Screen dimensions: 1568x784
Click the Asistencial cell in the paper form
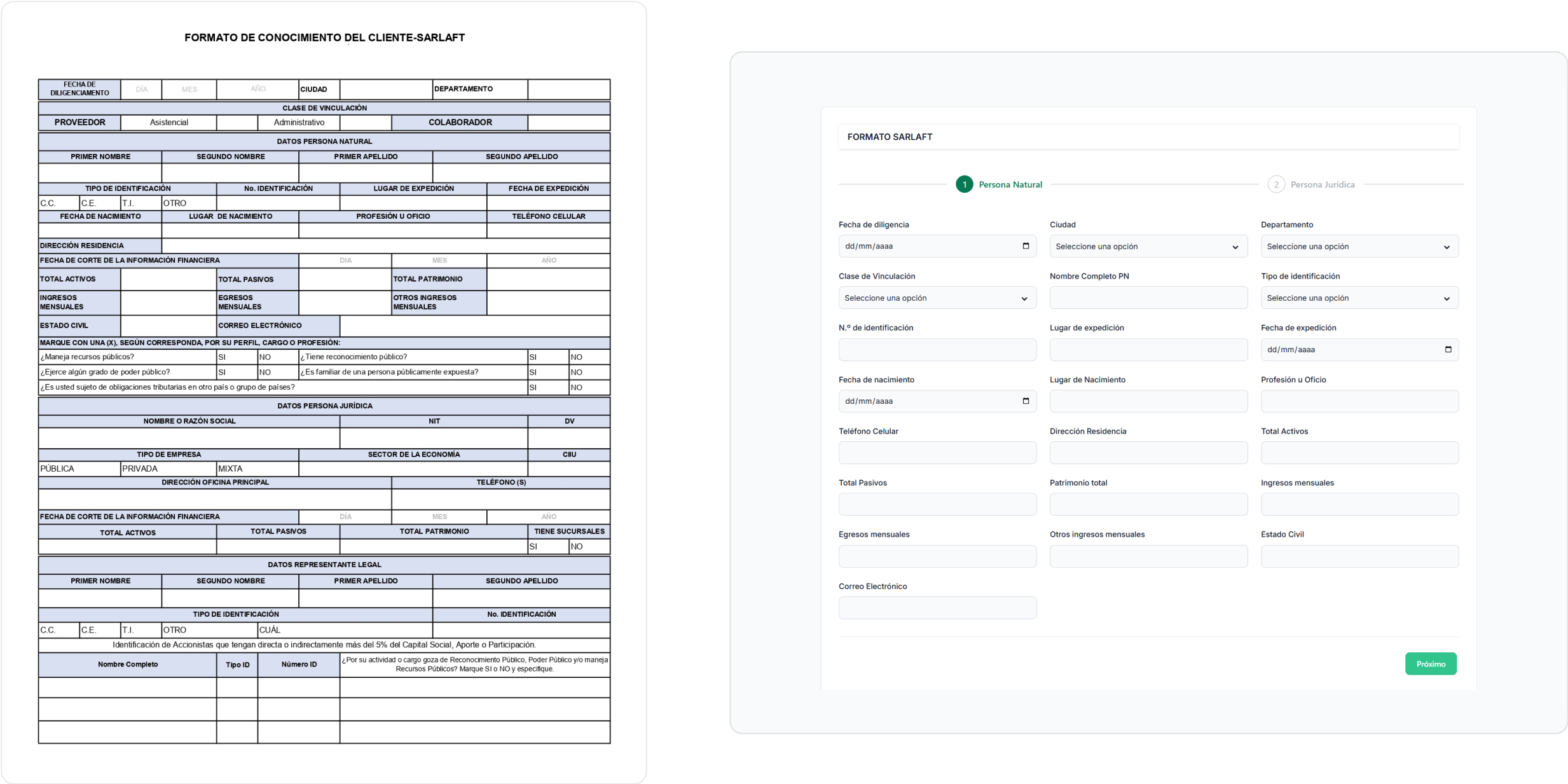click(x=168, y=122)
